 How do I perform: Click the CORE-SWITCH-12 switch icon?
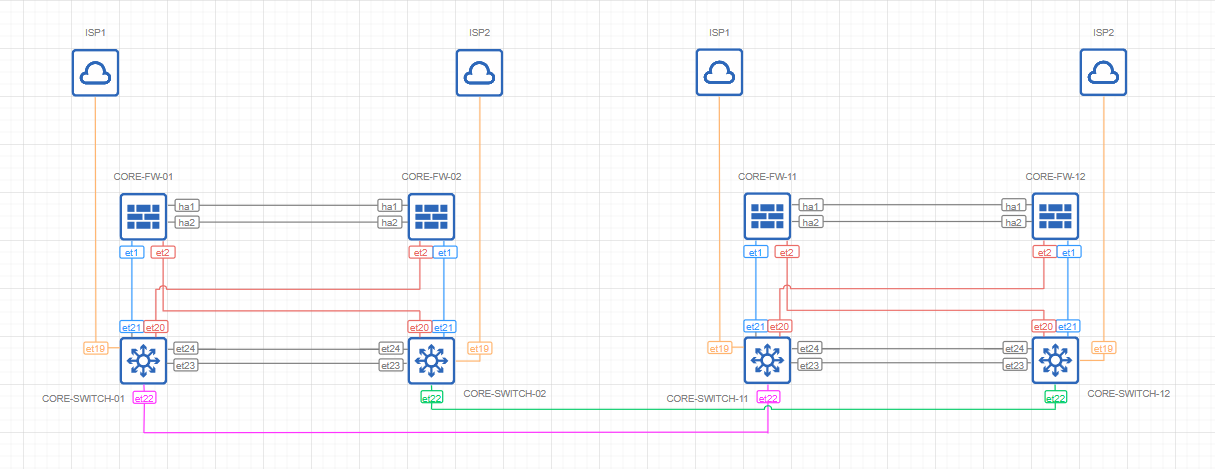click(x=1055, y=360)
